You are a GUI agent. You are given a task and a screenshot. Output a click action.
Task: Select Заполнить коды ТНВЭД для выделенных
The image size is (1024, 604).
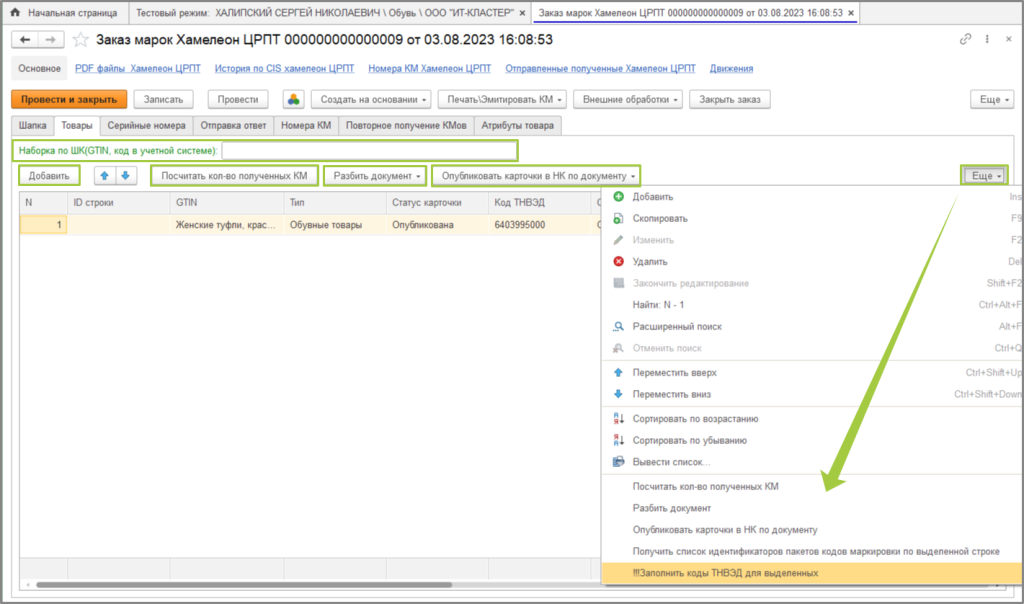[812, 573]
